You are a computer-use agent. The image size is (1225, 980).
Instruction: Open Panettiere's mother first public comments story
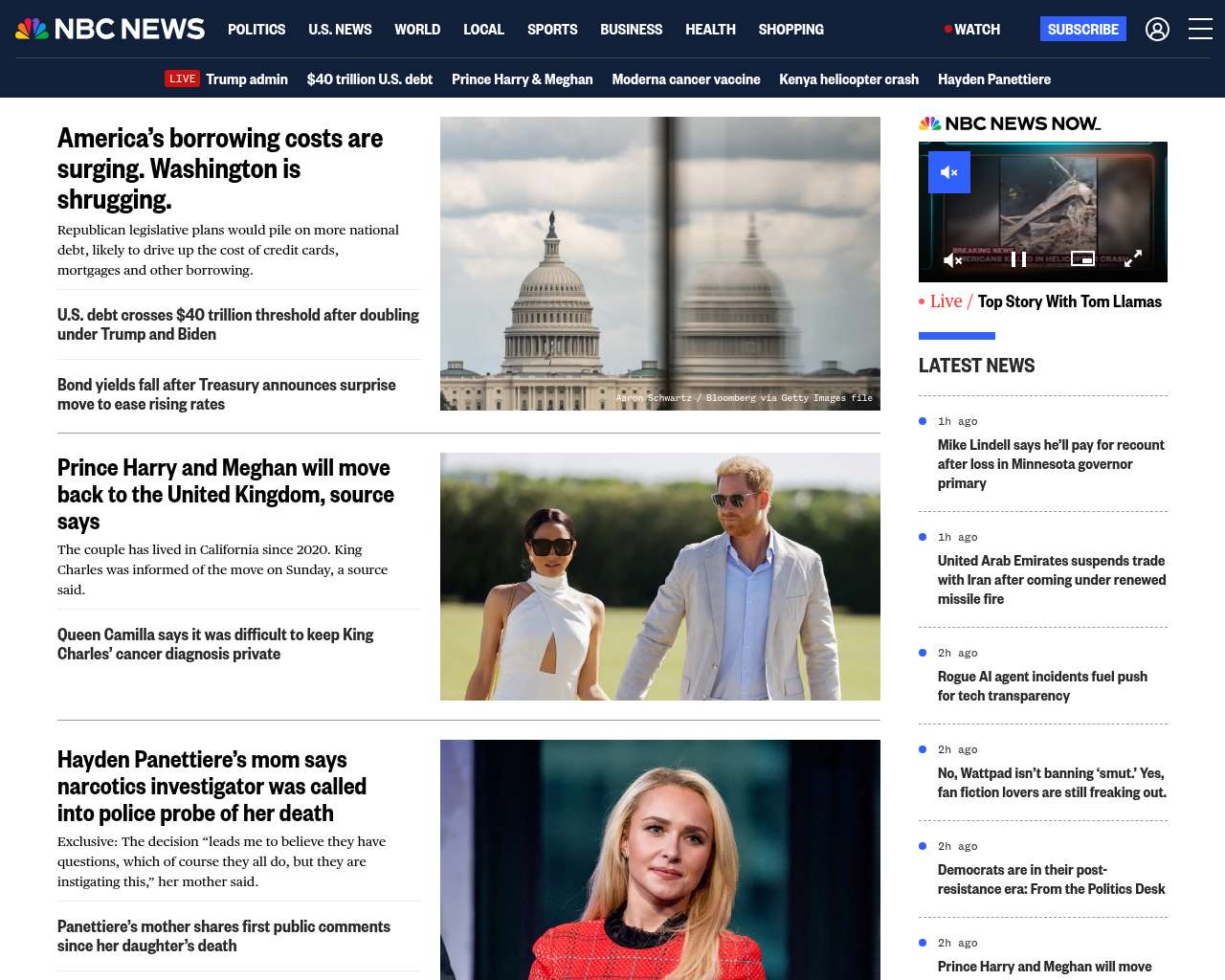click(x=224, y=936)
